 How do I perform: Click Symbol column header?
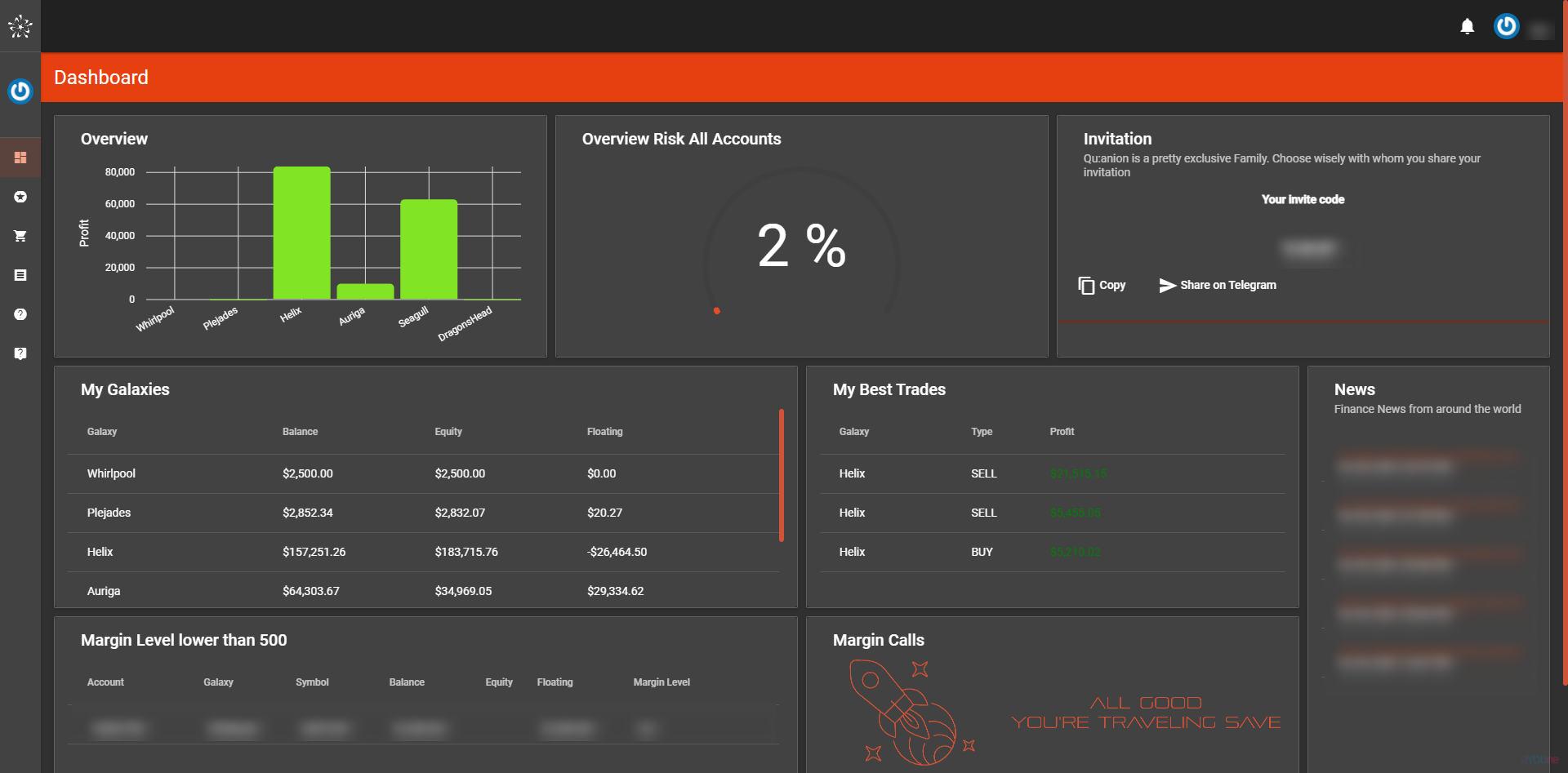[312, 682]
